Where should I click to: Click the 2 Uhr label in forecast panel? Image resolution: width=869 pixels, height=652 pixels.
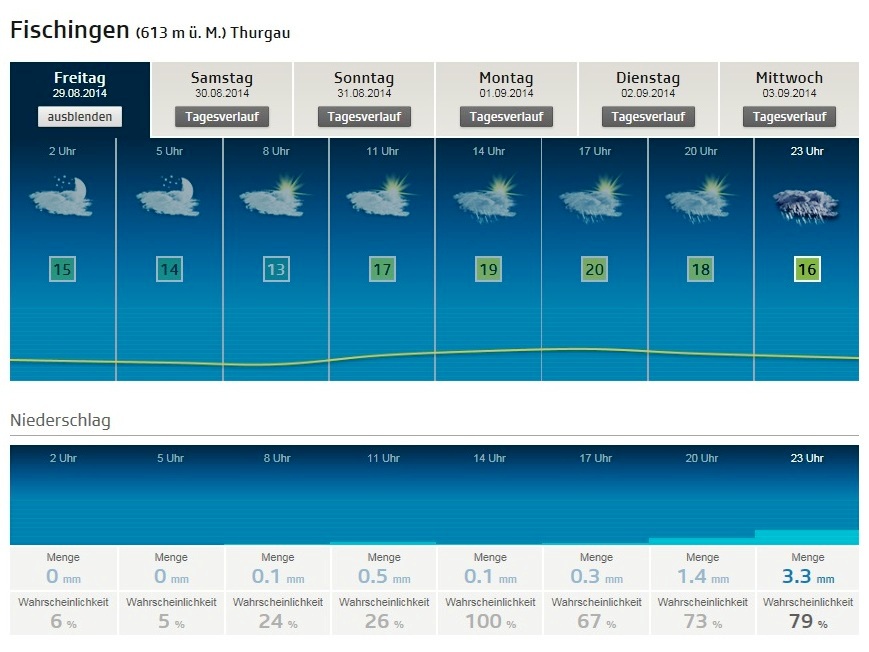pos(62,151)
